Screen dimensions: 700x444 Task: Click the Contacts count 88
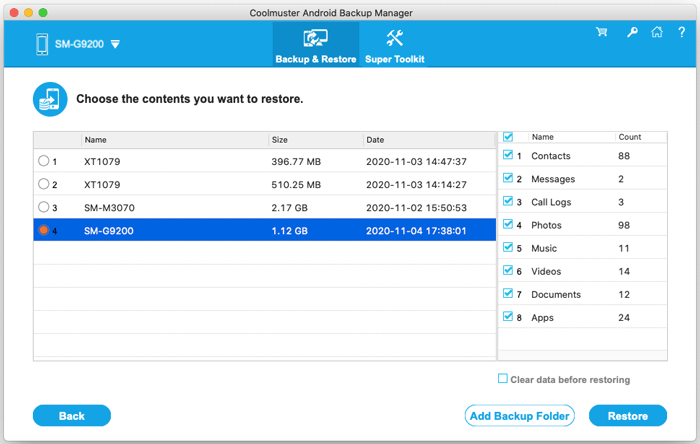pos(624,156)
